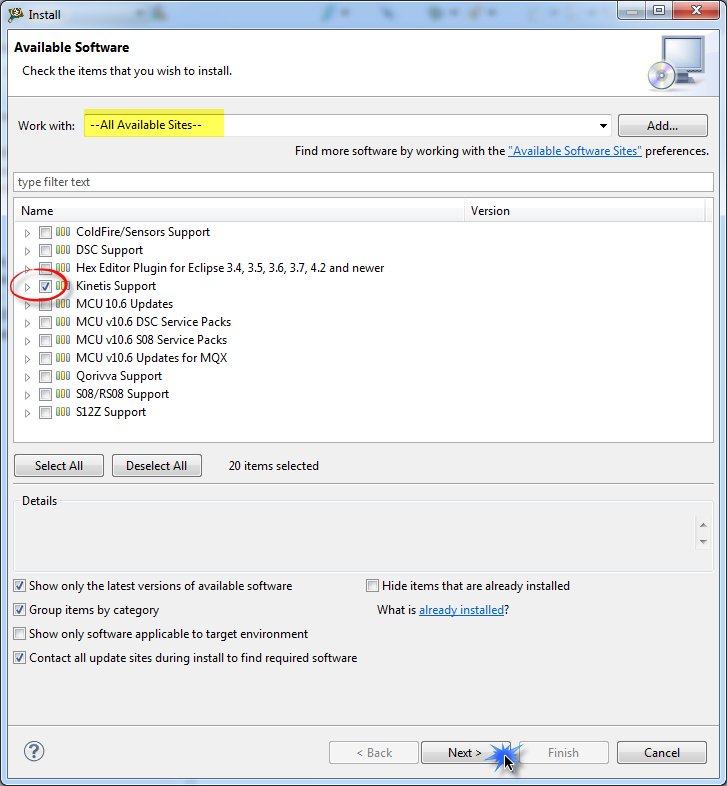This screenshot has width=727, height=786.
Task: Open the Available Software Sites preferences link
Action: (x=575, y=151)
